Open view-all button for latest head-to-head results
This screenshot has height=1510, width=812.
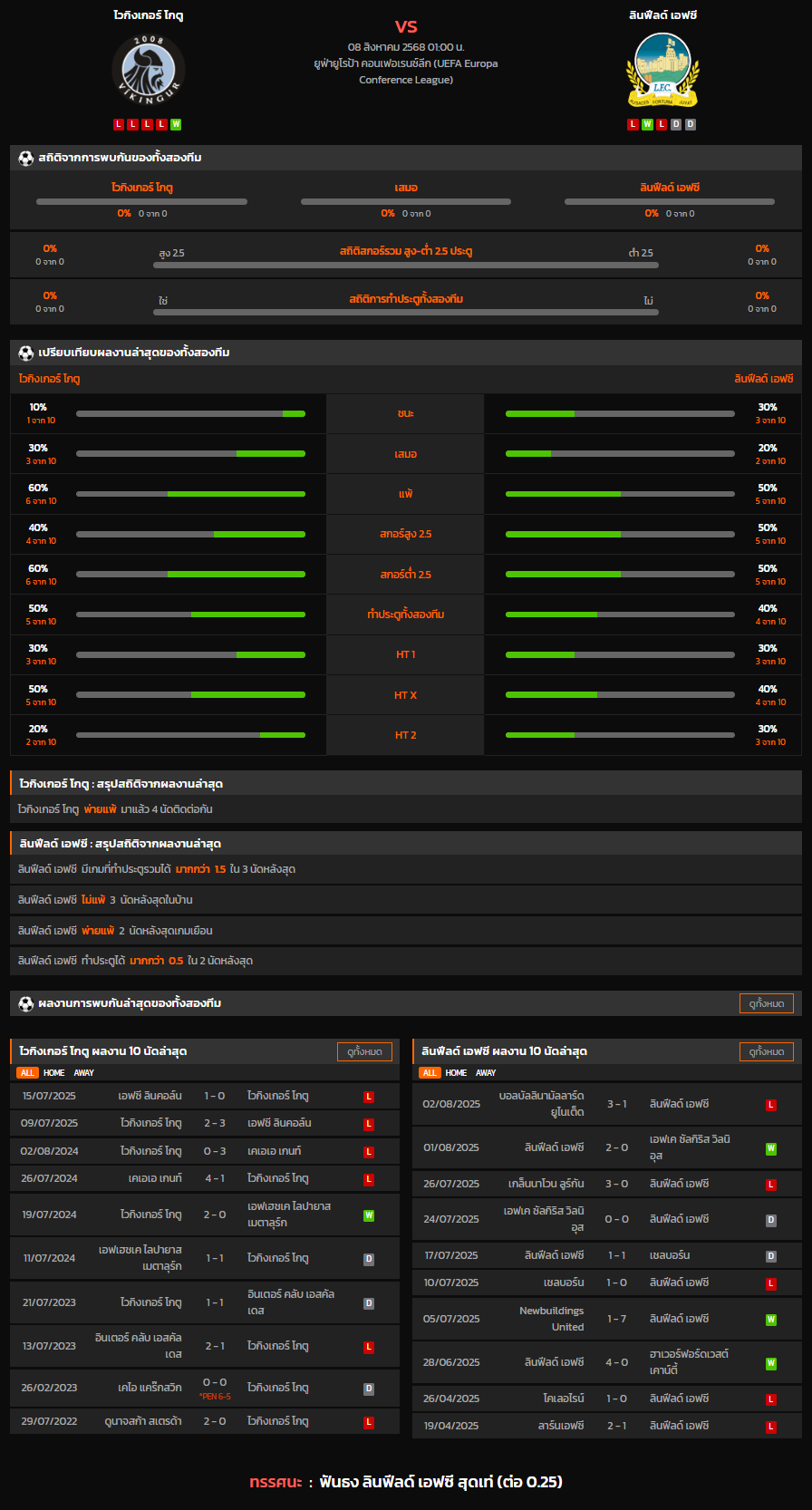[x=767, y=1003]
